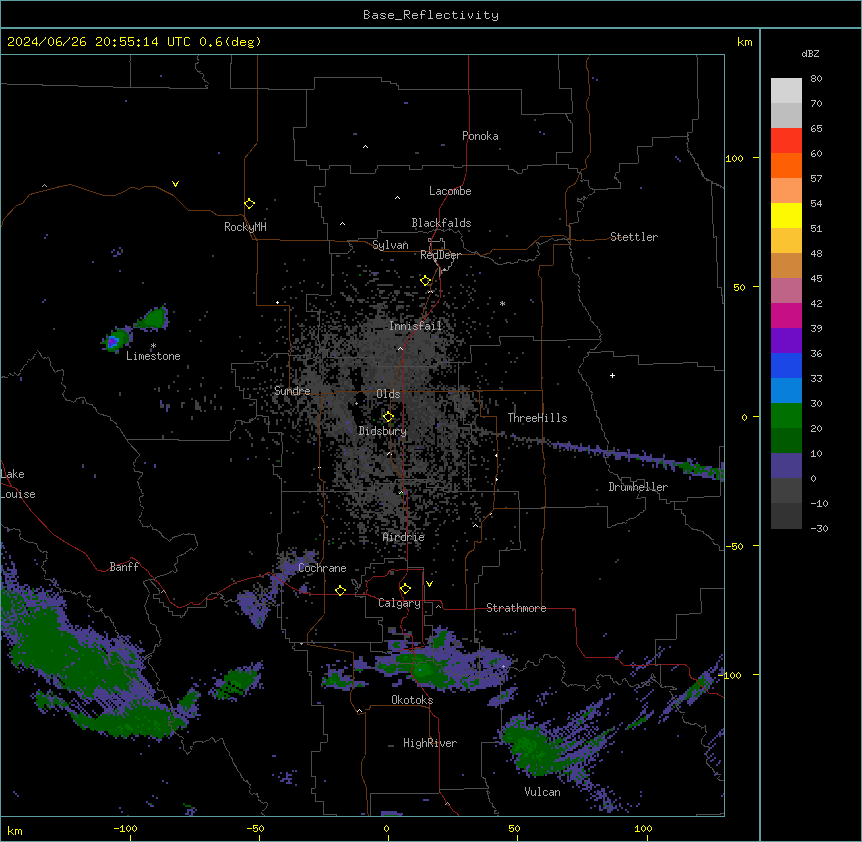The width and height of the screenshot is (862, 842).
Task: Click the RockyMH label
Action: pyautogui.click(x=245, y=227)
